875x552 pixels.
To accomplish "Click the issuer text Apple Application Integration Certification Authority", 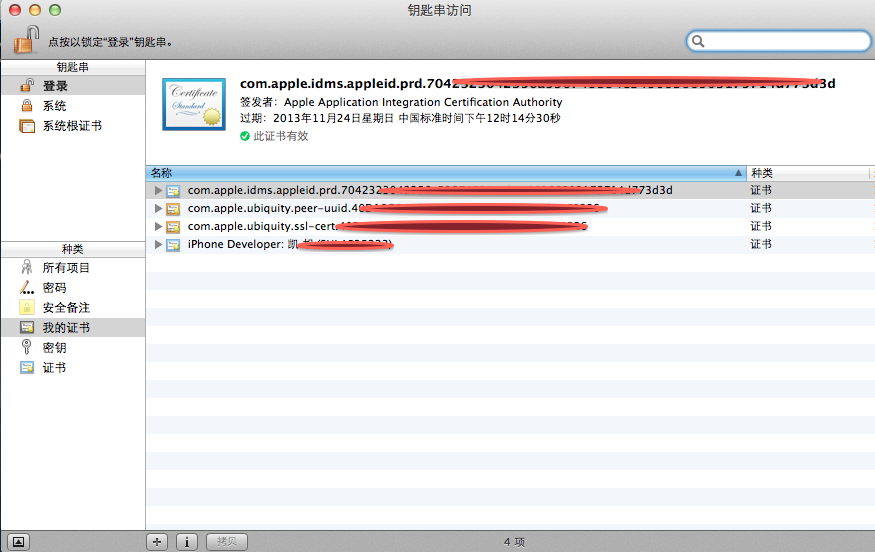I will (x=423, y=102).
